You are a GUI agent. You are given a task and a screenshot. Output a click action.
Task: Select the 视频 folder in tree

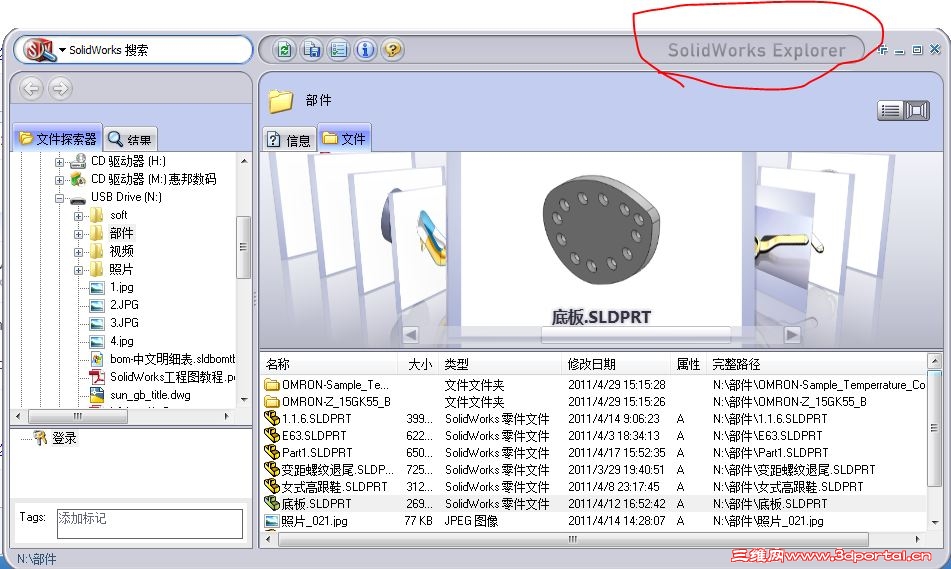121,251
